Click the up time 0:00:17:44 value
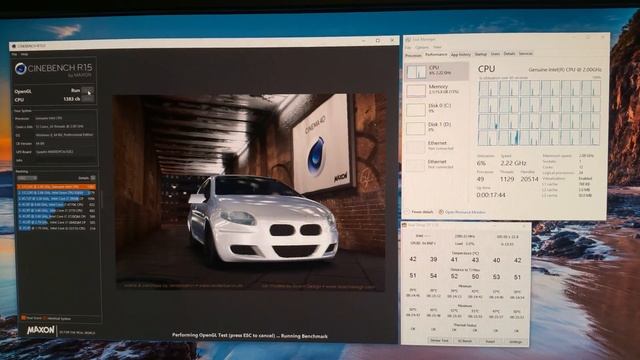 coord(491,195)
